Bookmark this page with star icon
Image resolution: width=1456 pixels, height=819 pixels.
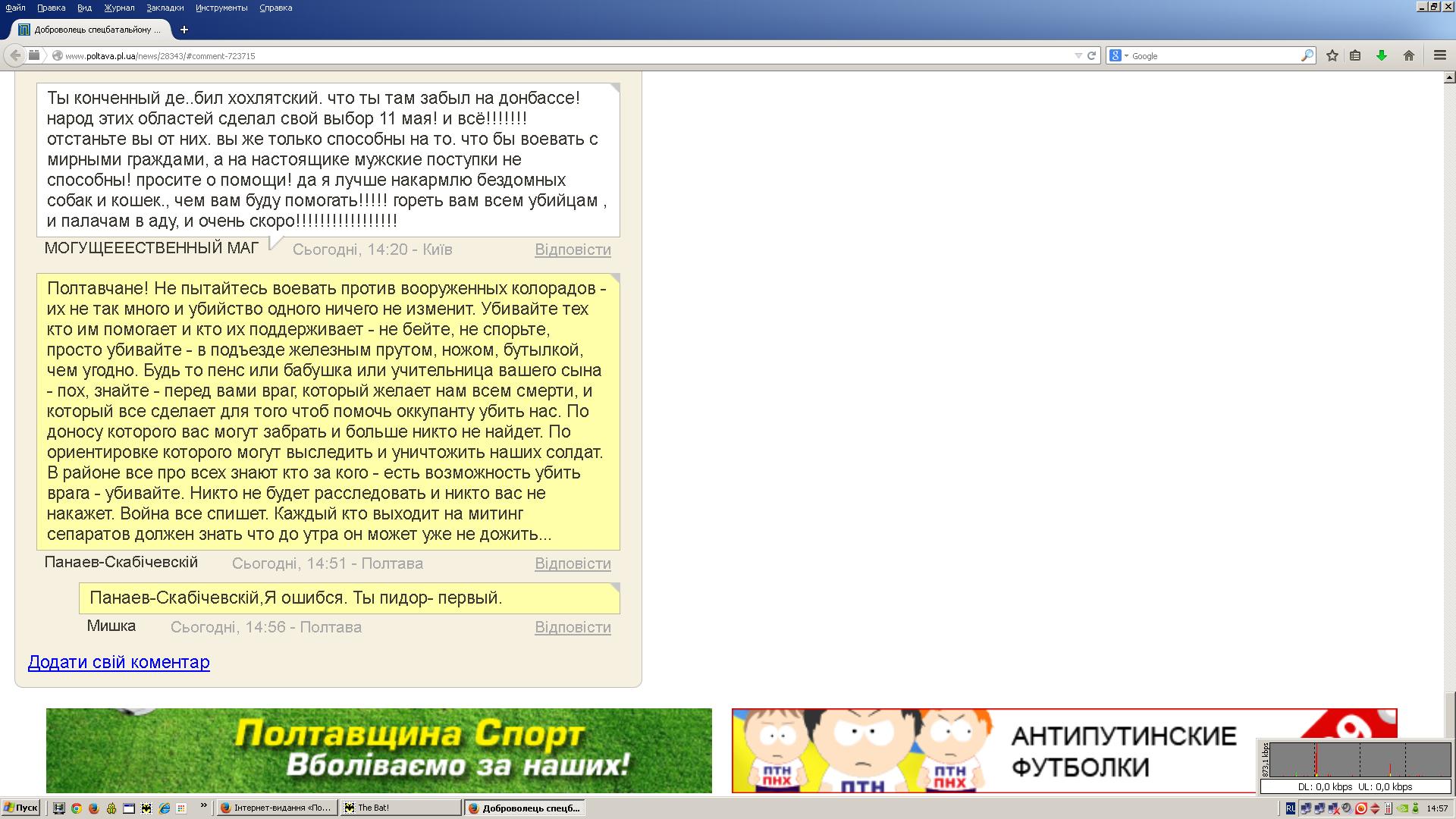point(1332,55)
